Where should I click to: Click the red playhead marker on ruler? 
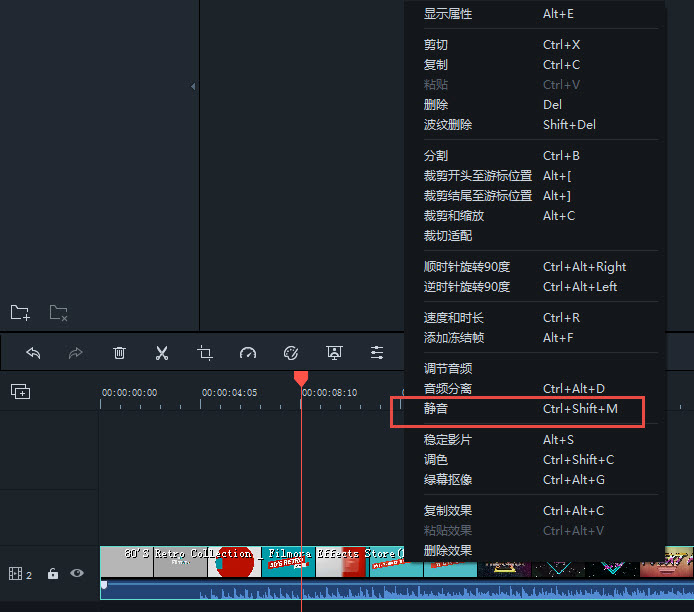pos(301,378)
